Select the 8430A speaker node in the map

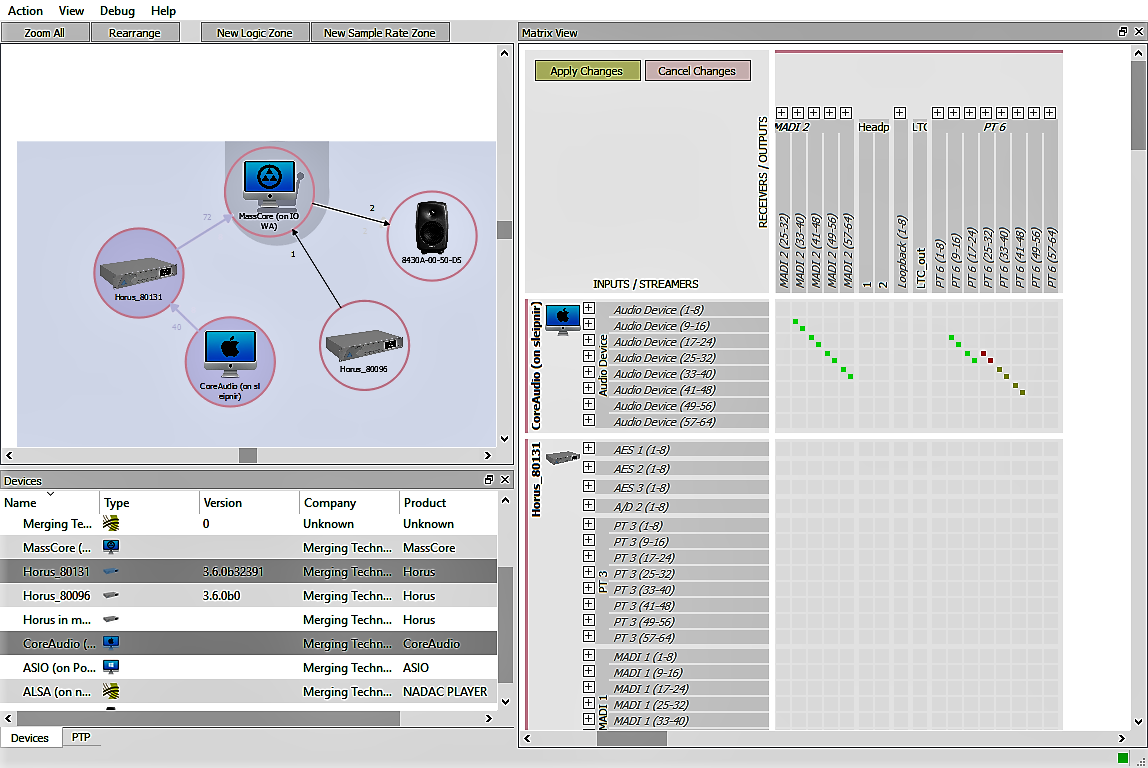point(432,236)
